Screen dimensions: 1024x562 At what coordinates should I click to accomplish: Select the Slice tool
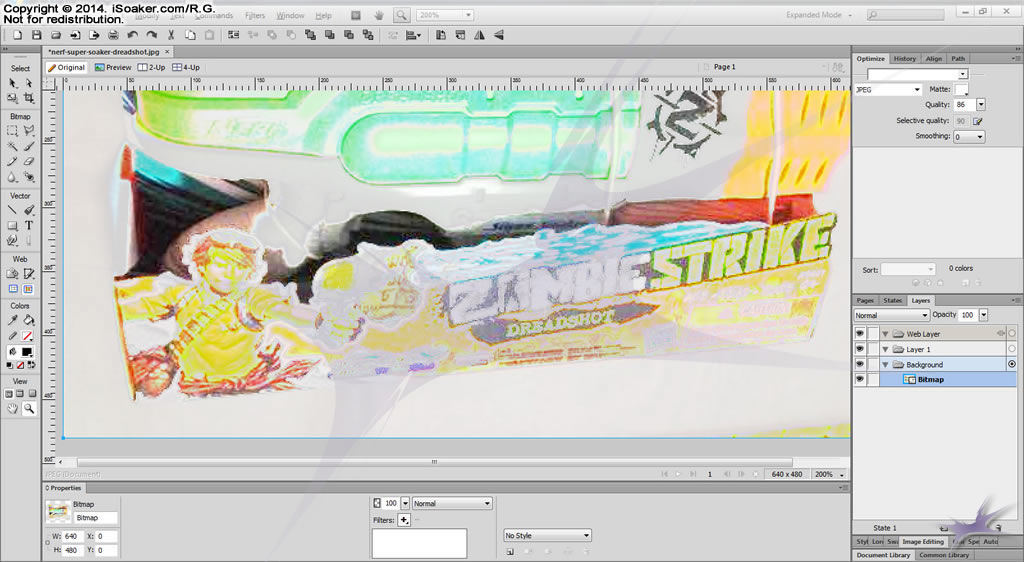click(x=29, y=273)
